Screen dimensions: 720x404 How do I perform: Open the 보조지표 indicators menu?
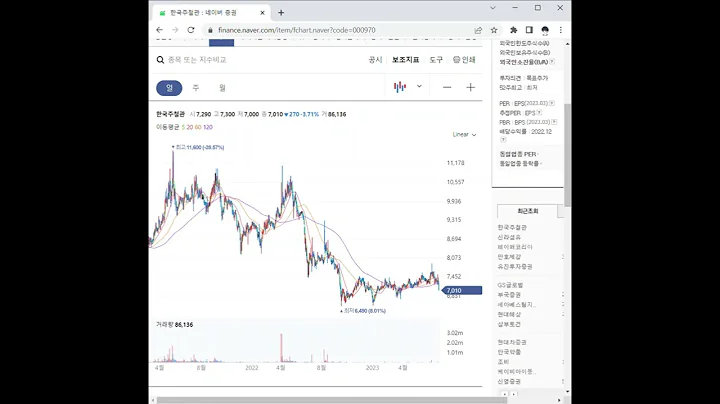405,60
